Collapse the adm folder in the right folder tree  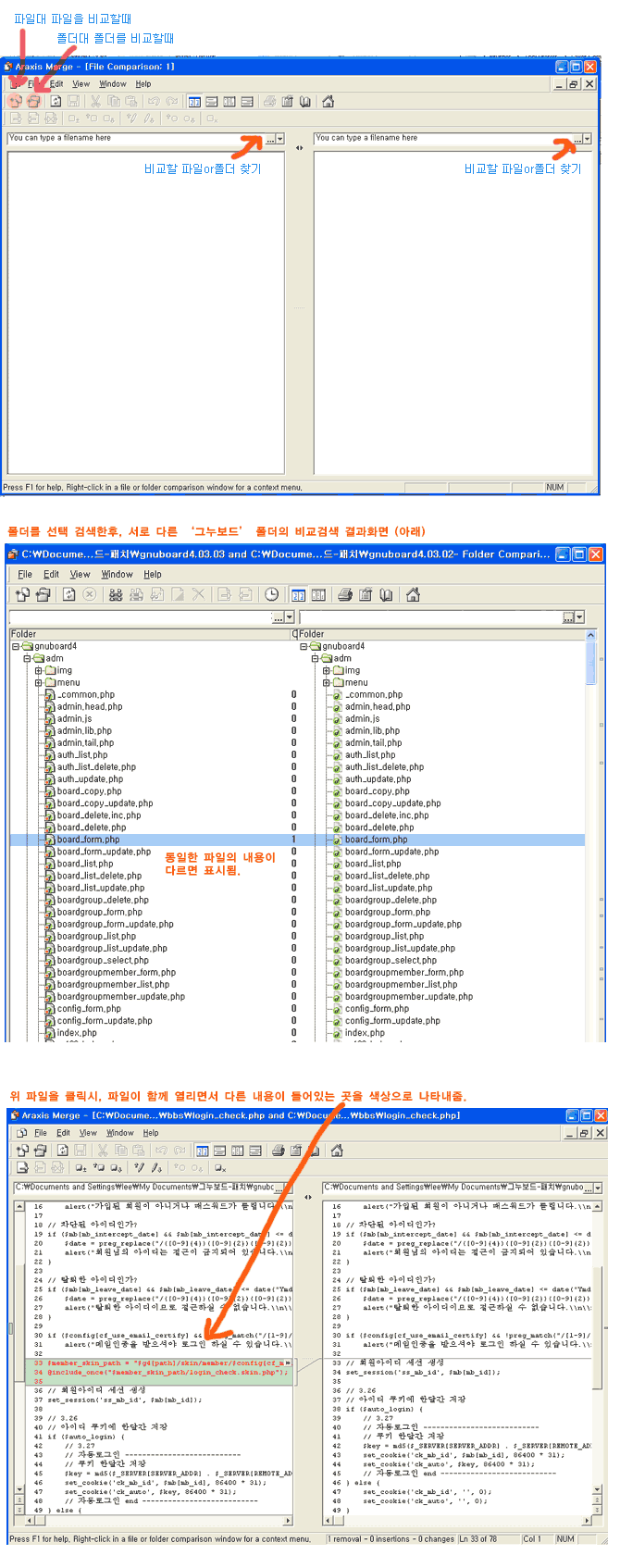[x=316, y=658]
